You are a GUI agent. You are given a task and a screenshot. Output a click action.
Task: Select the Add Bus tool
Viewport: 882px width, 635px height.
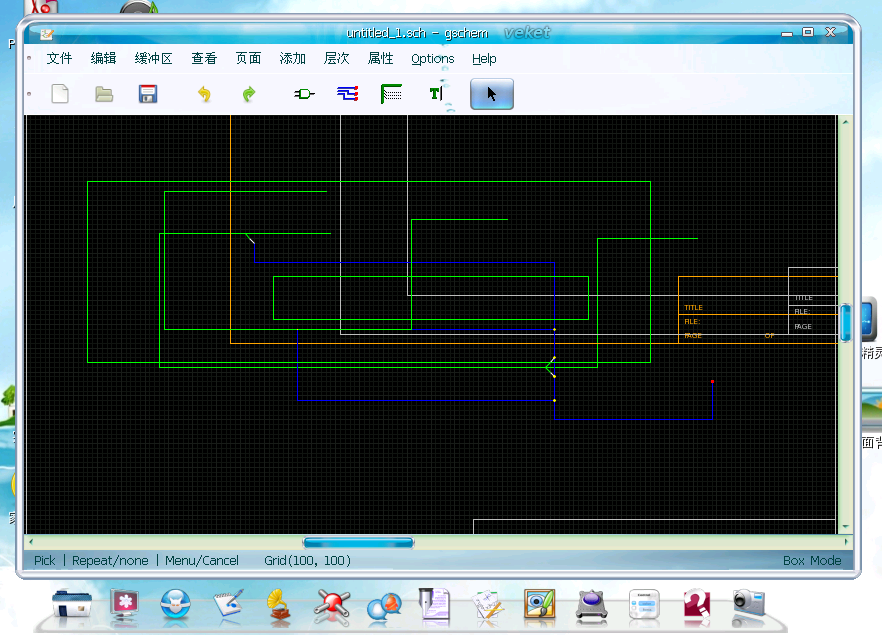392,94
